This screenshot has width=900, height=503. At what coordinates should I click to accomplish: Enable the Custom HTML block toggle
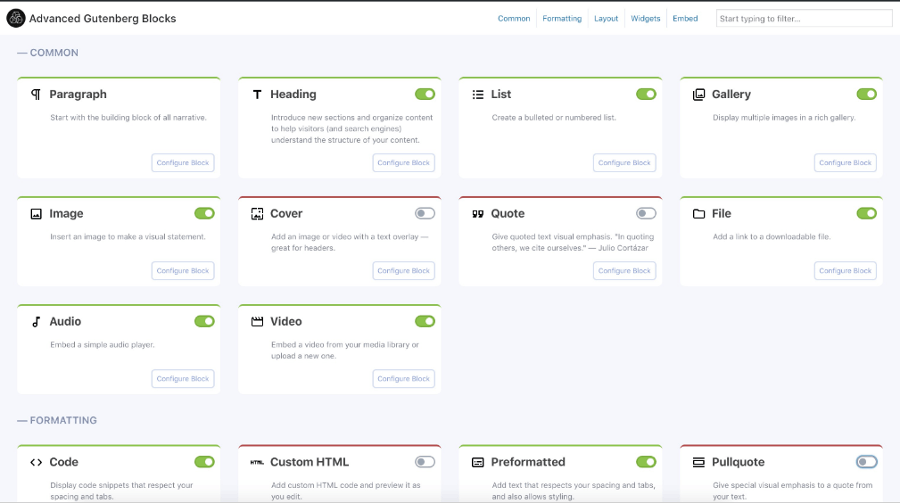tap(425, 462)
